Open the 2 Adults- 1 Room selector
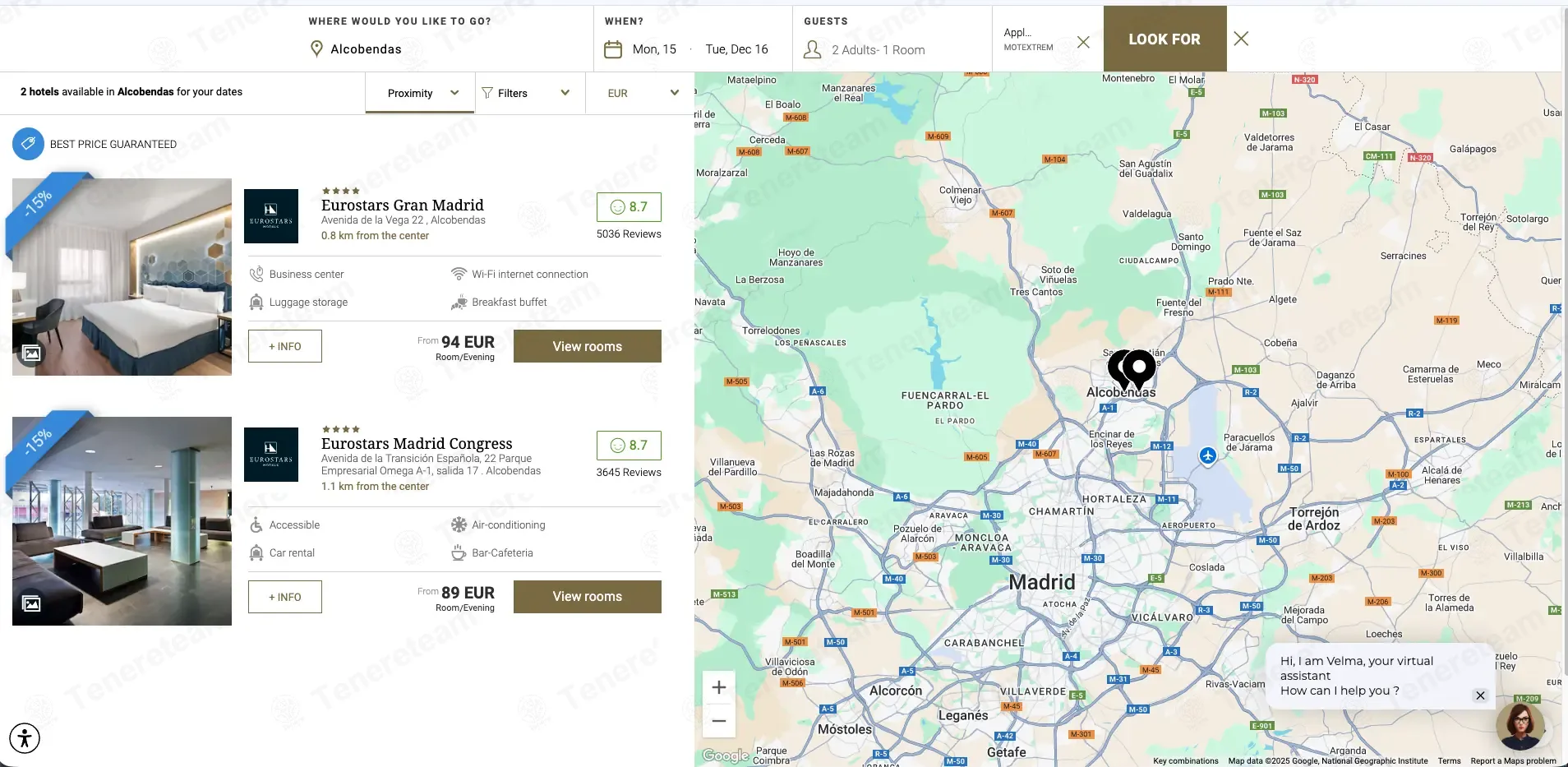 [x=878, y=50]
